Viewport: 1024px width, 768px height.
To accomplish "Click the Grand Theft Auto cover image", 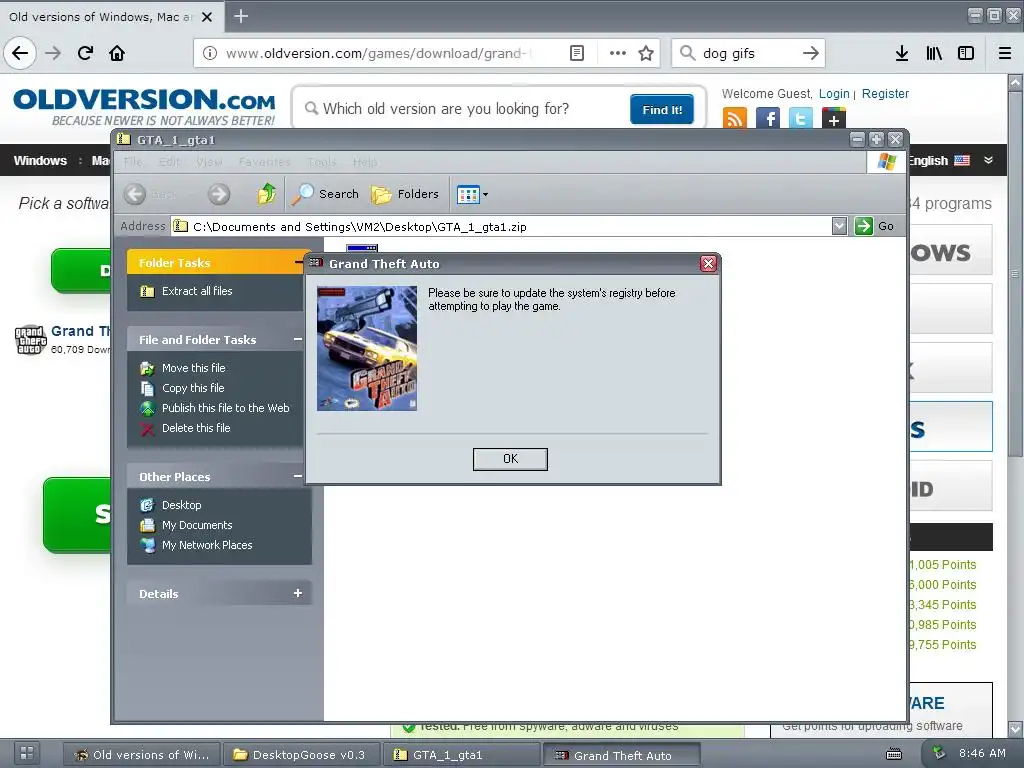I will pos(367,348).
